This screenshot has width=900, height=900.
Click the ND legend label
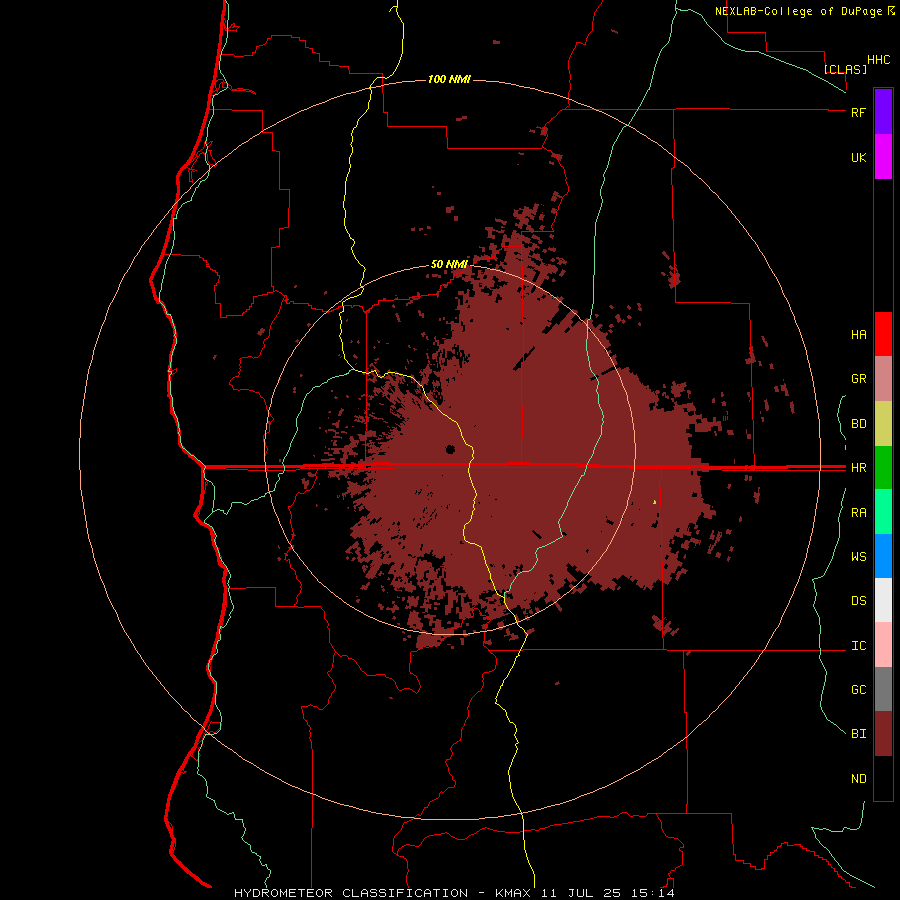click(x=858, y=778)
